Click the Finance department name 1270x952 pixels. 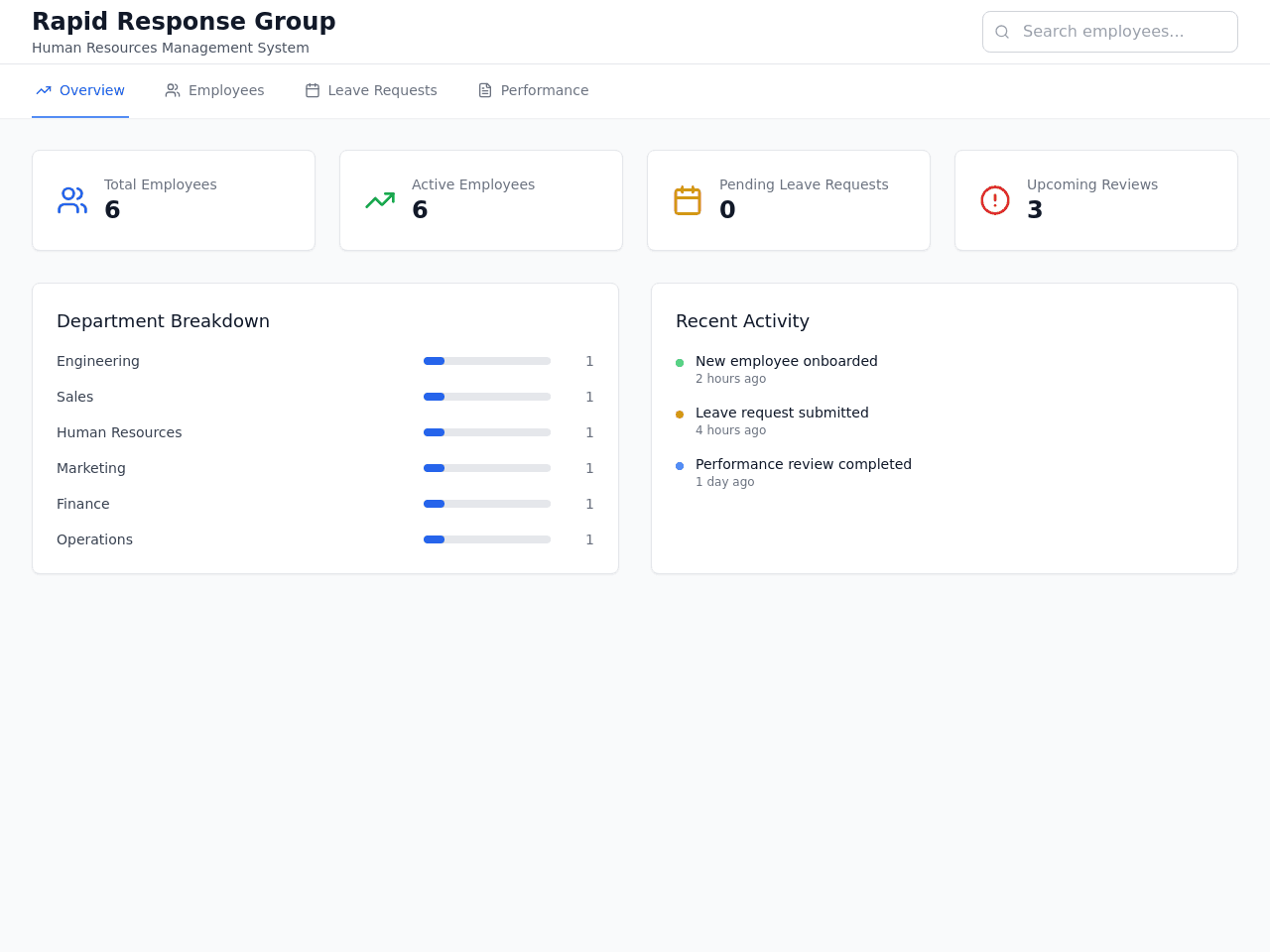tap(83, 504)
